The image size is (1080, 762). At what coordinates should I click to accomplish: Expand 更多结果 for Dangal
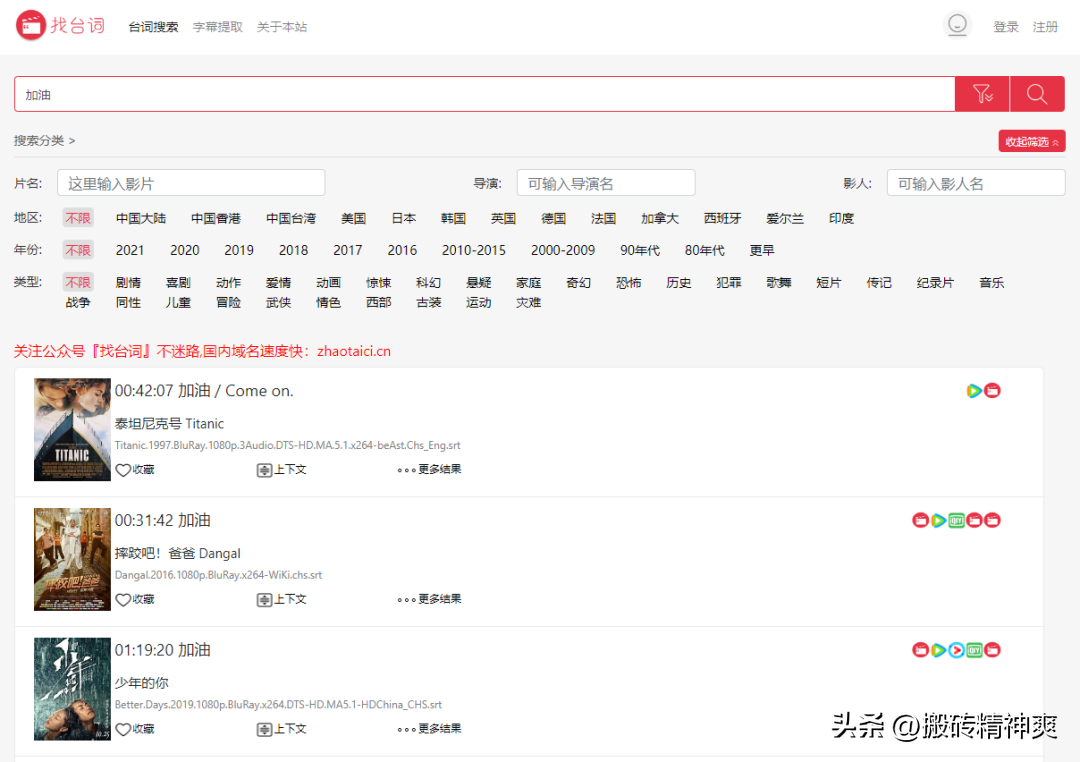[429, 599]
